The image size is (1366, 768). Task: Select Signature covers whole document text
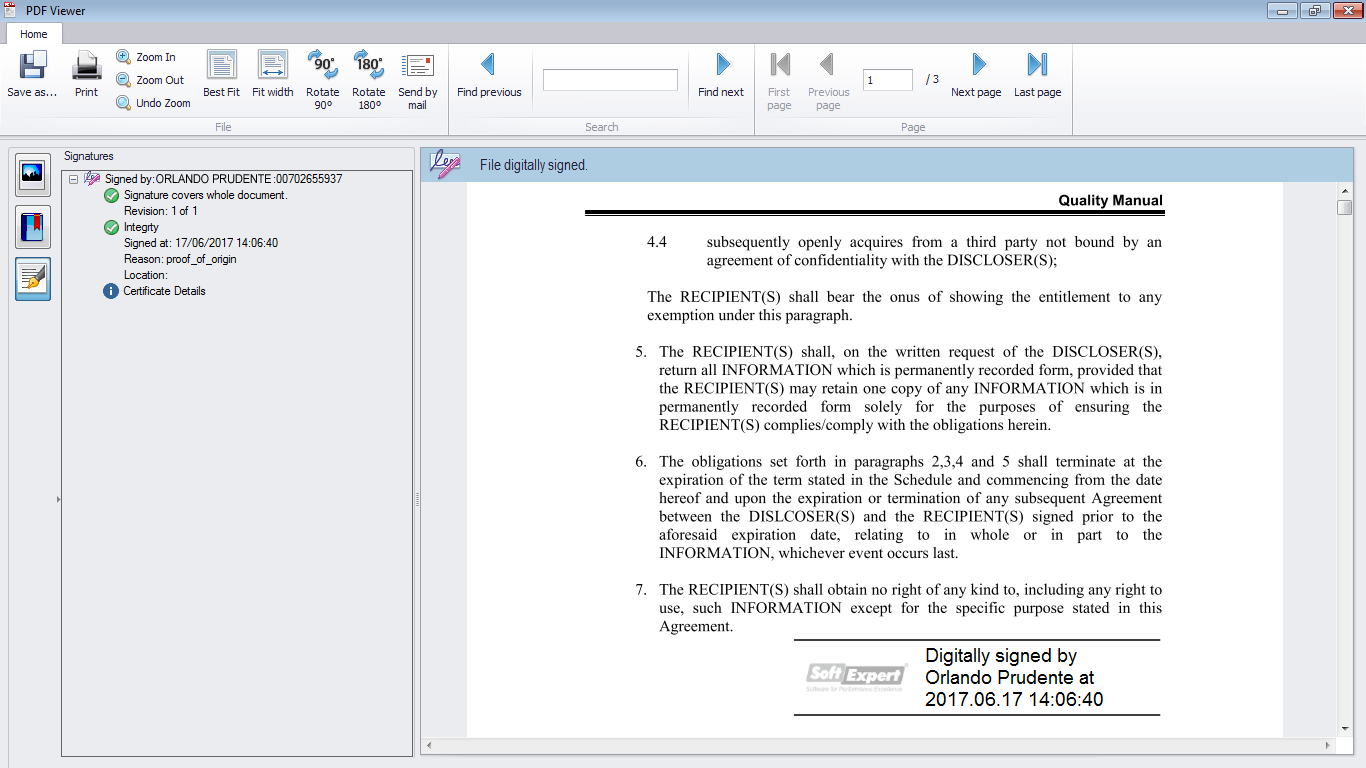click(x=205, y=195)
